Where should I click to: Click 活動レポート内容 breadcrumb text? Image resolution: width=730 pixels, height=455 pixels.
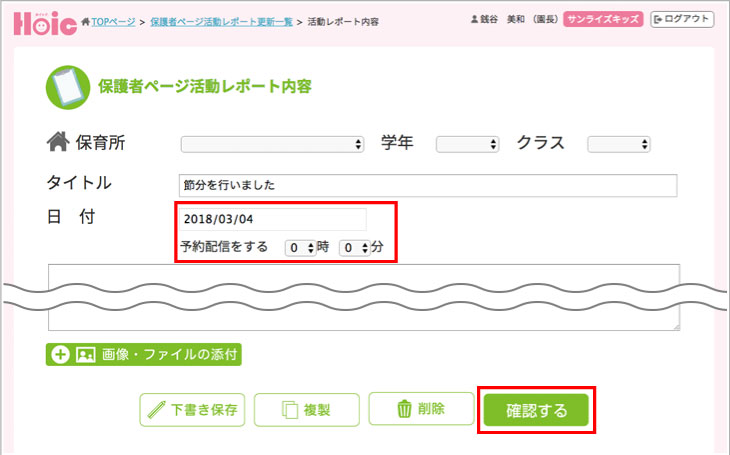[343, 21]
